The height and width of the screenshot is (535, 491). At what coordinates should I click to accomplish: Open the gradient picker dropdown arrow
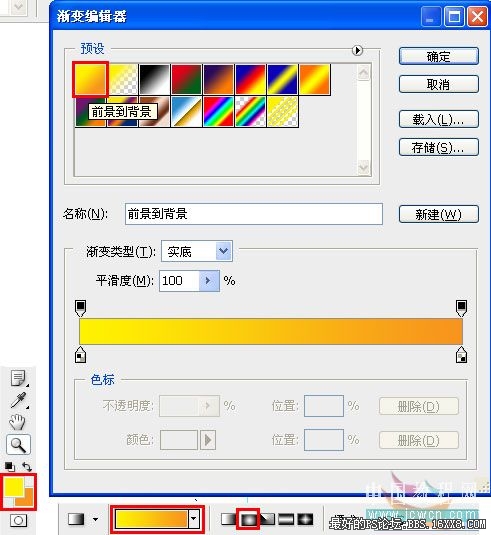click(194, 519)
